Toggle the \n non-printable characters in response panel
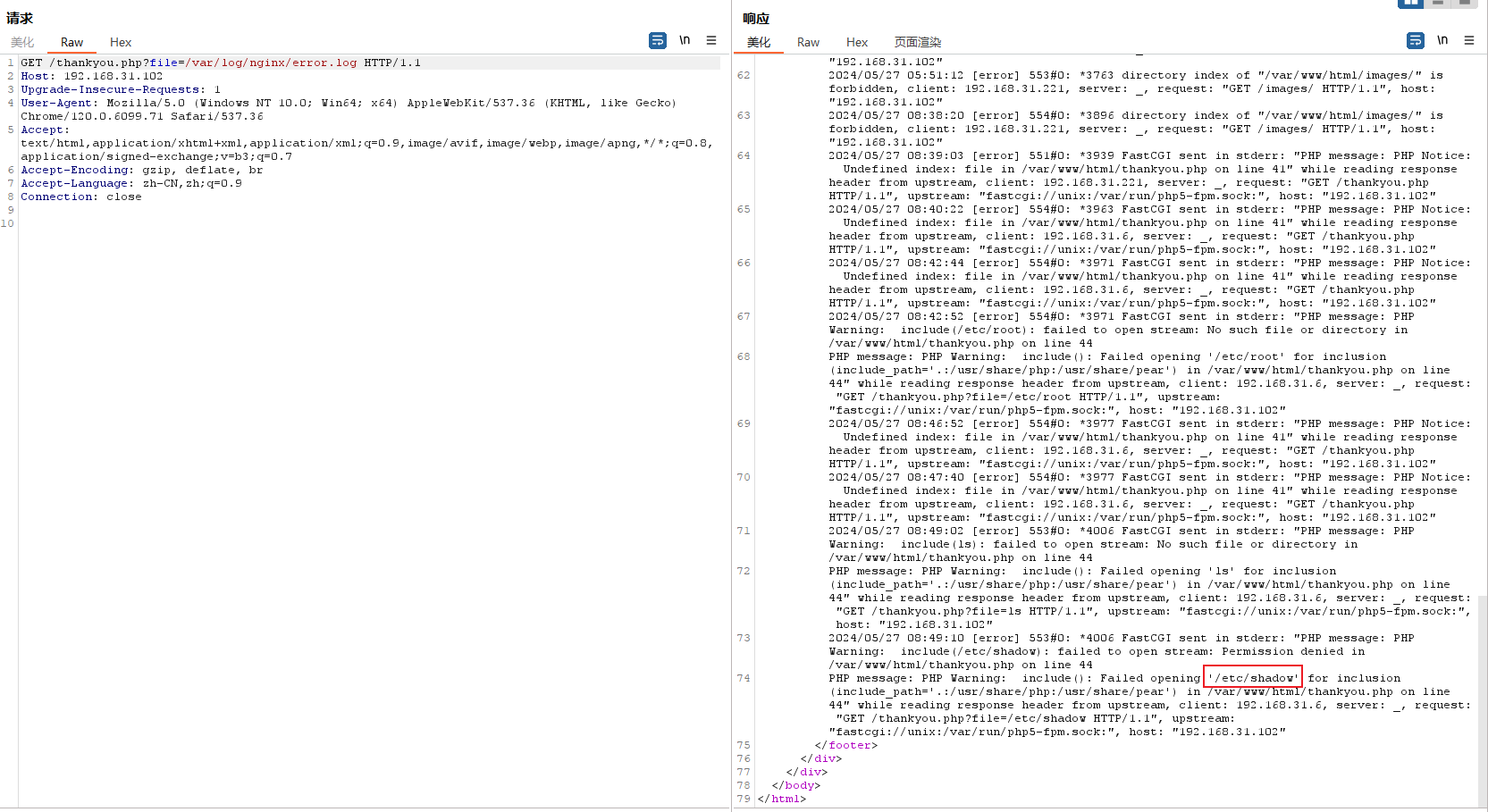This screenshot has width=1488, height=812. coord(1442,40)
